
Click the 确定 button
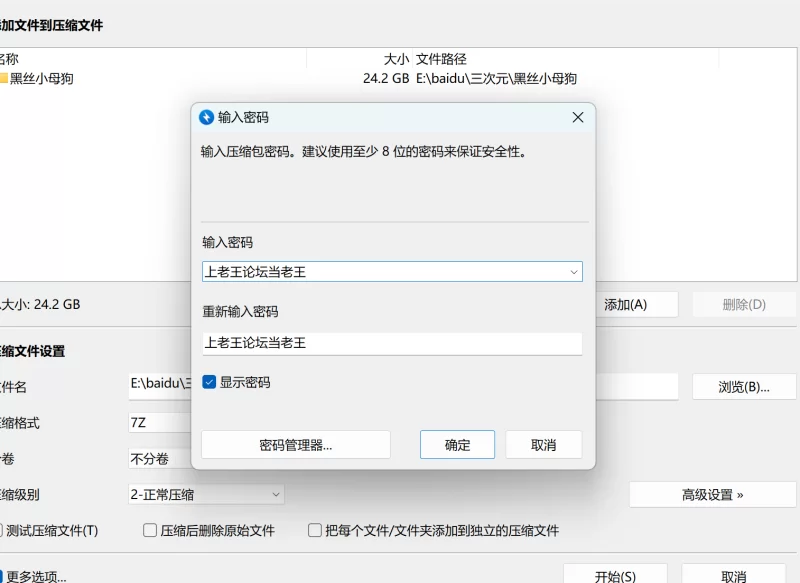click(457, 445)
